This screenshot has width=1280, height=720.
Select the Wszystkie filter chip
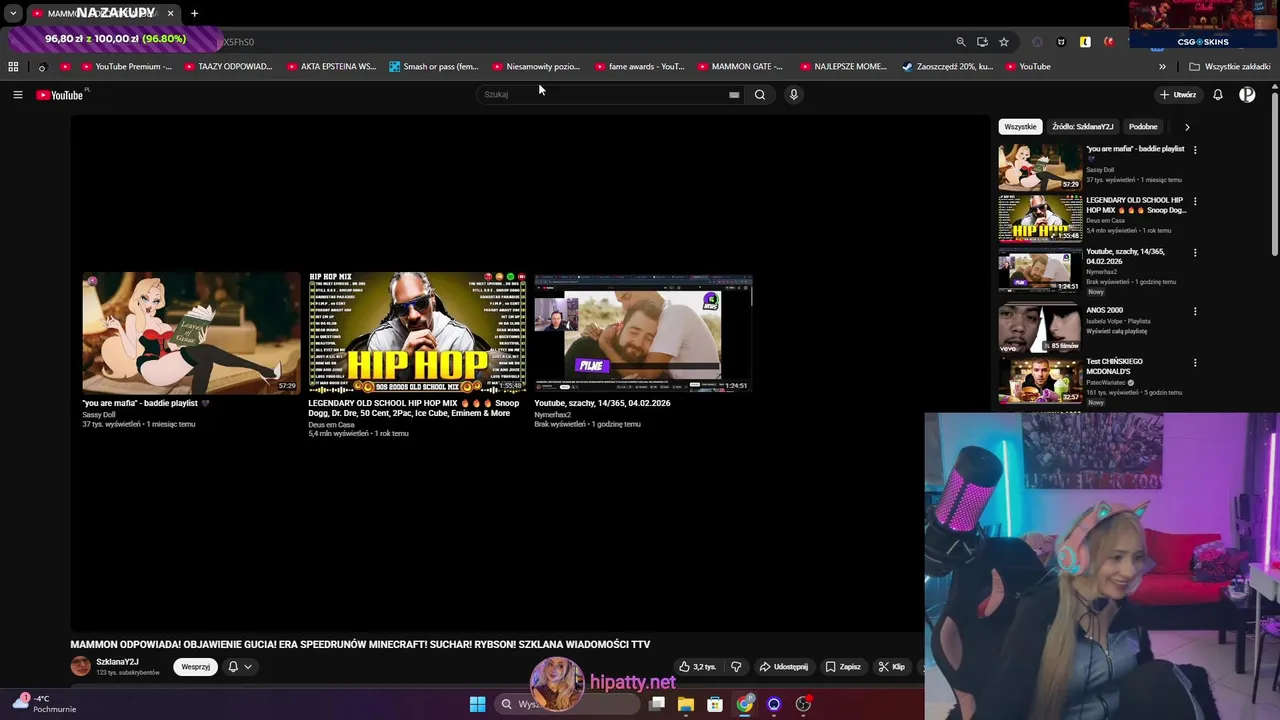[1020, 127]
